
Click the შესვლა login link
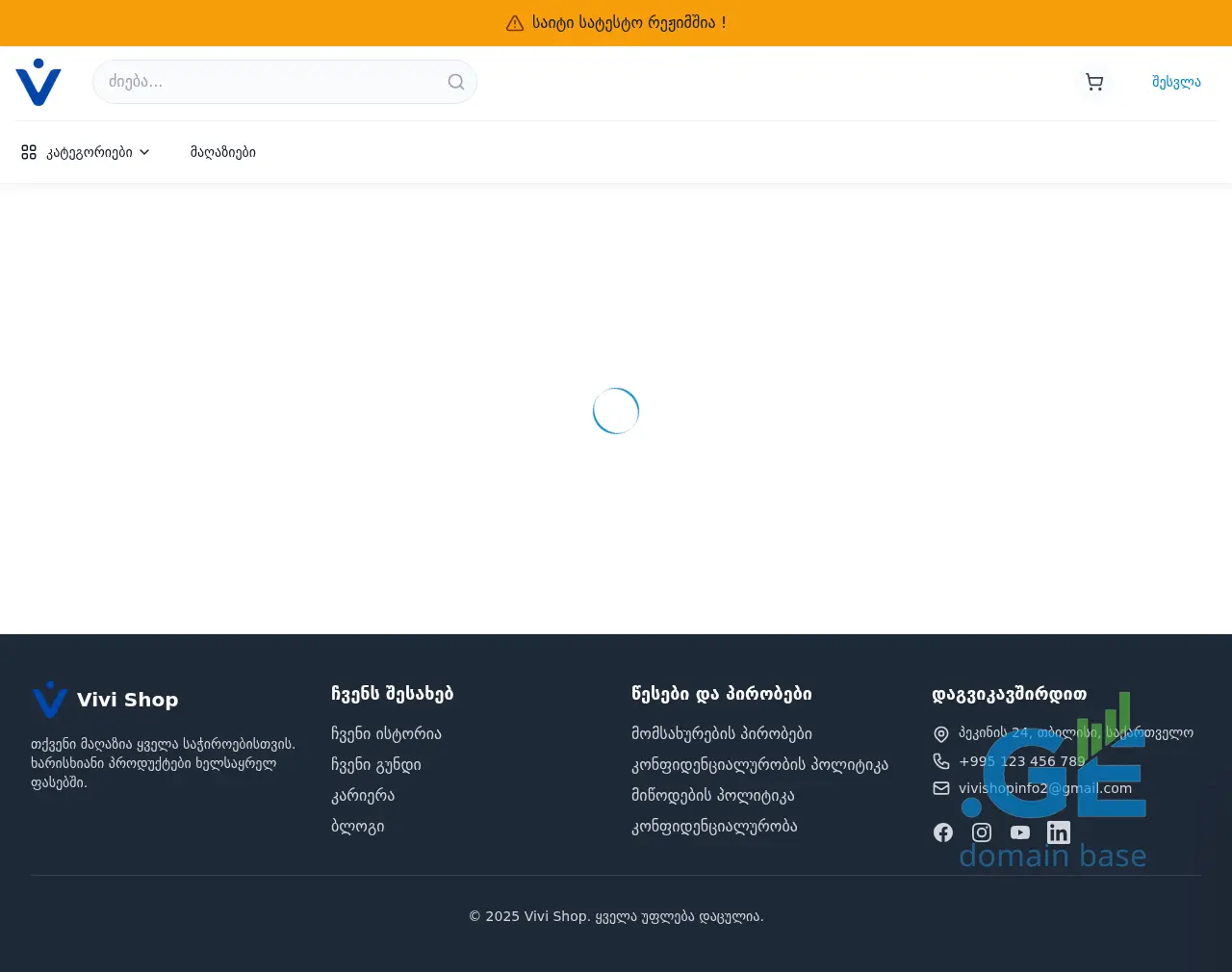coord(1176,83)
